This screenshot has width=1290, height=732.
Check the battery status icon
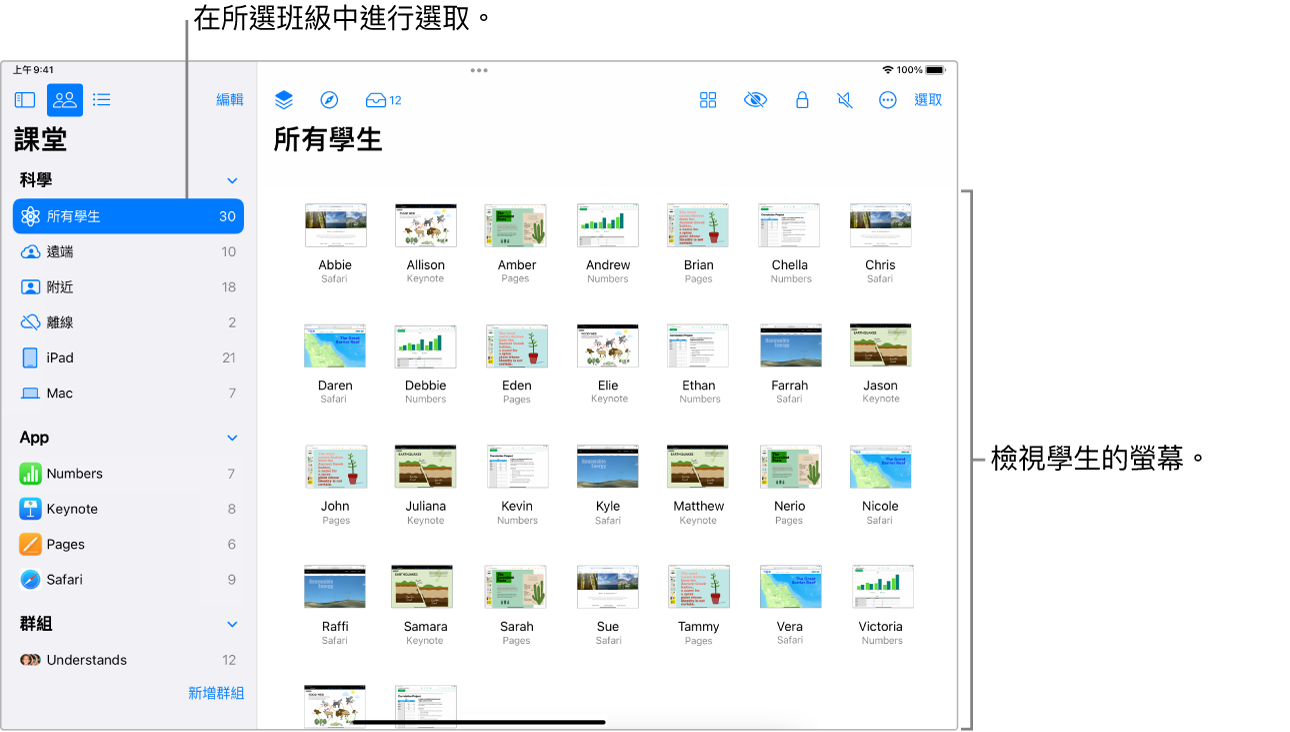coord(935,70)
